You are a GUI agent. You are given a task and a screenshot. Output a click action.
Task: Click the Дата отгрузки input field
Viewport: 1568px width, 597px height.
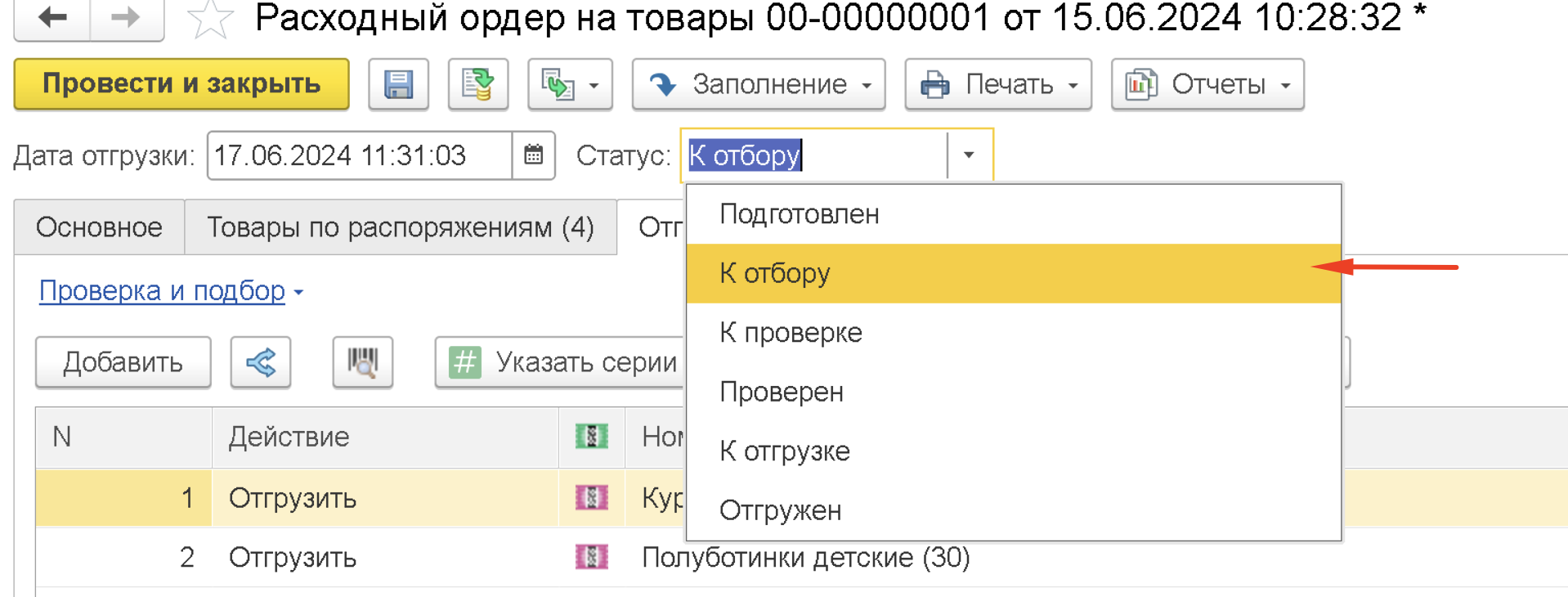(360, 155)
